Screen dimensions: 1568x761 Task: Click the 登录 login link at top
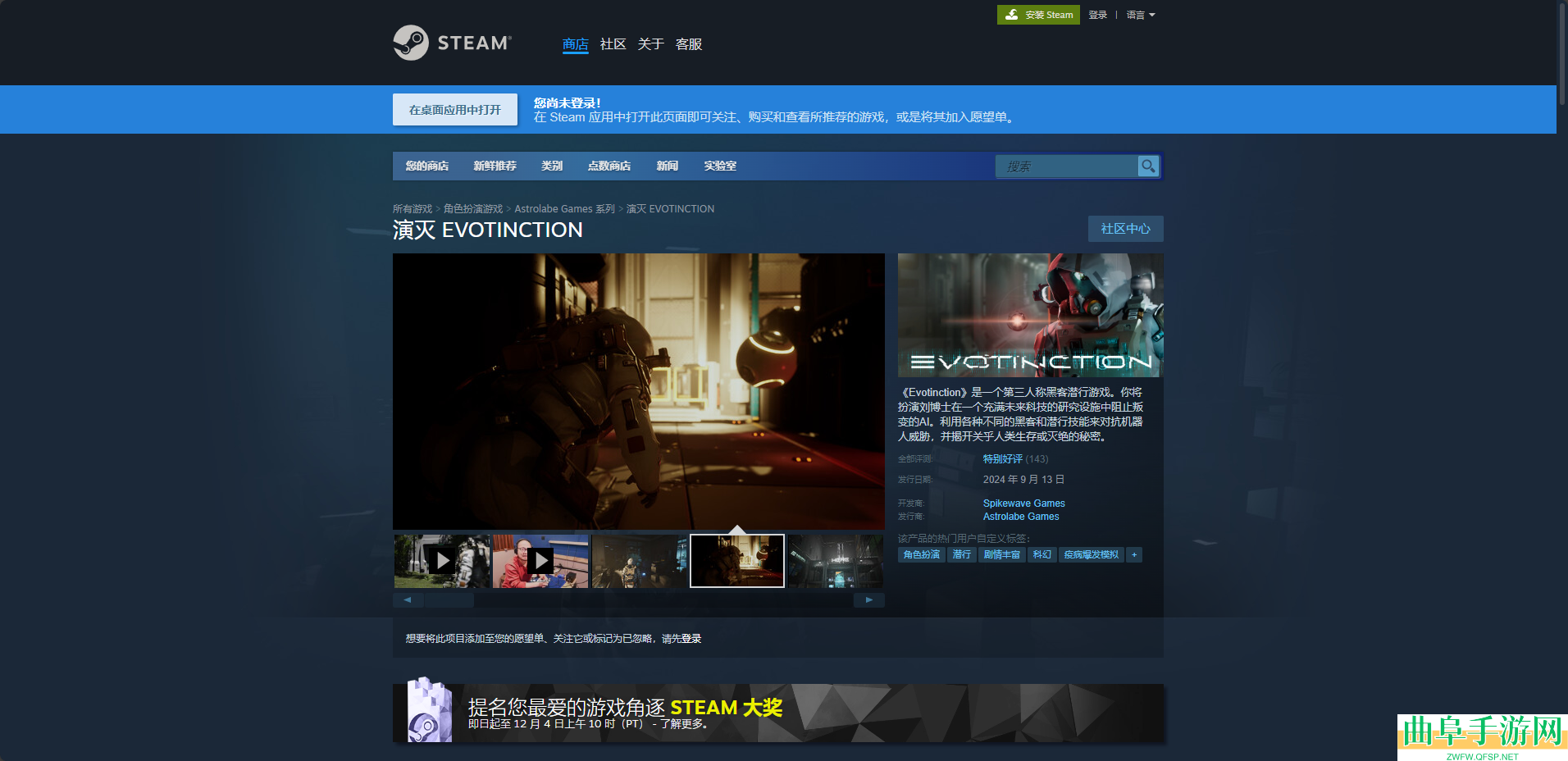(1098, 15)
